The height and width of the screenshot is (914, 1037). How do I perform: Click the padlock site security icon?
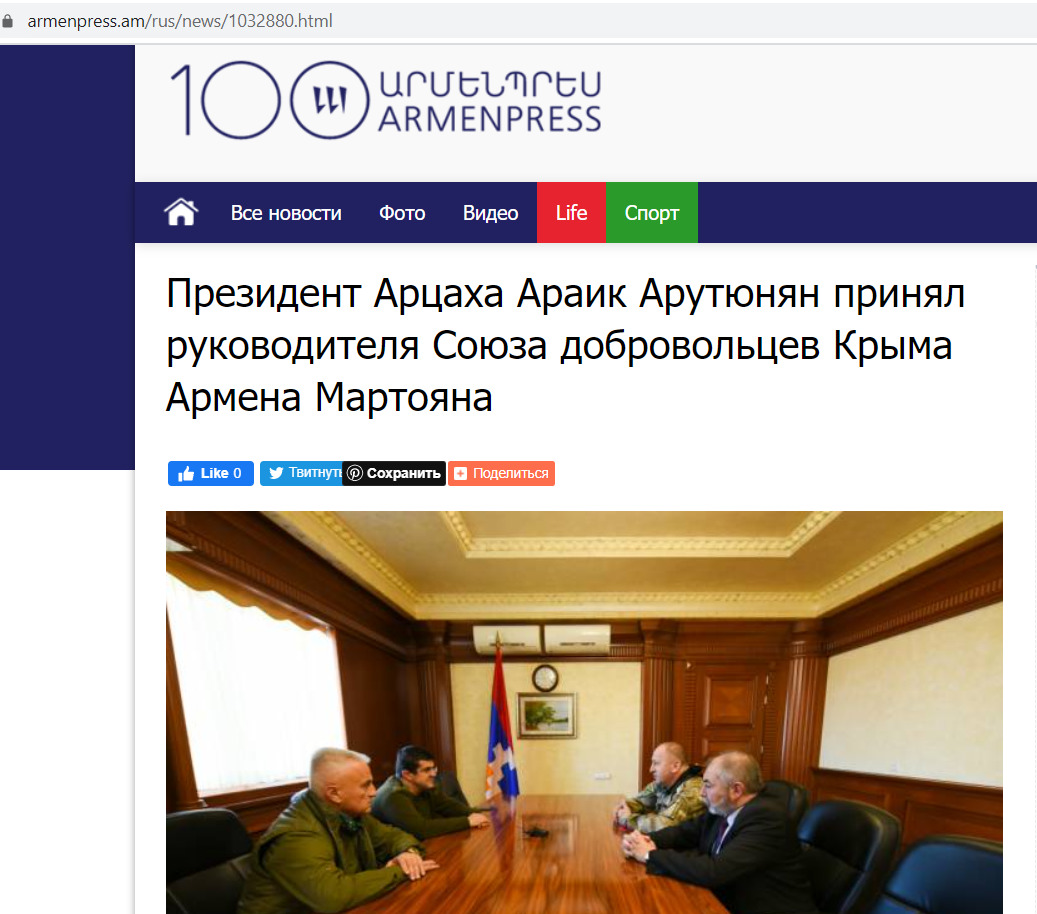[7, 21]
